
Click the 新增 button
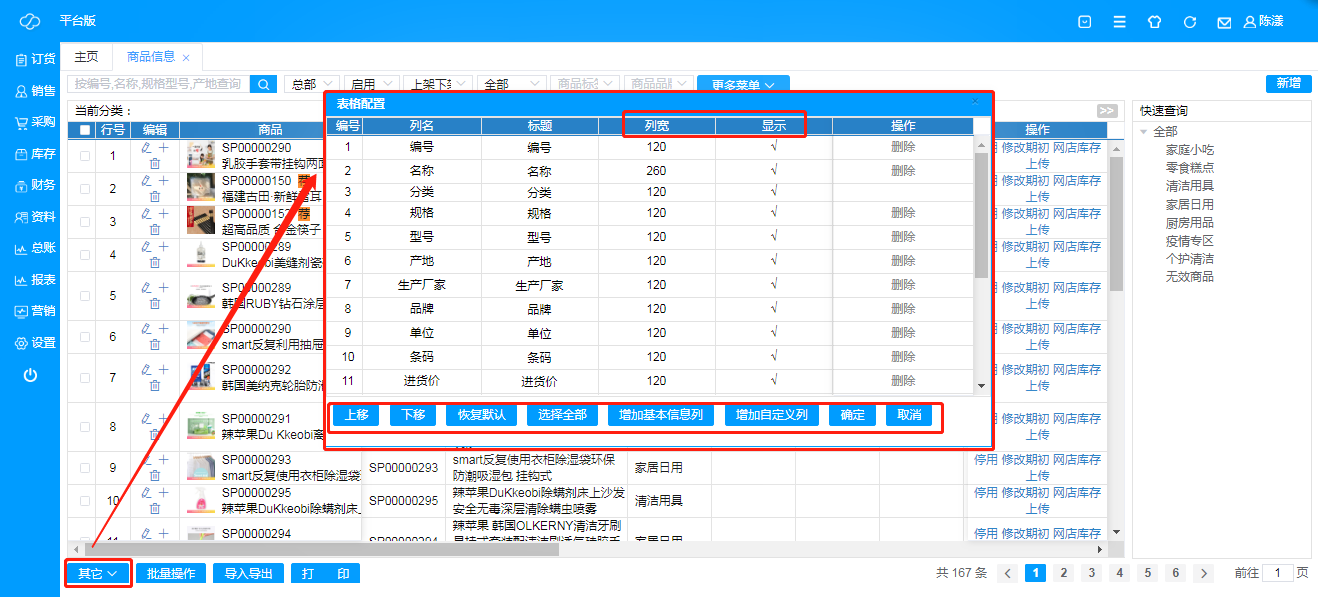(1288, 84)
